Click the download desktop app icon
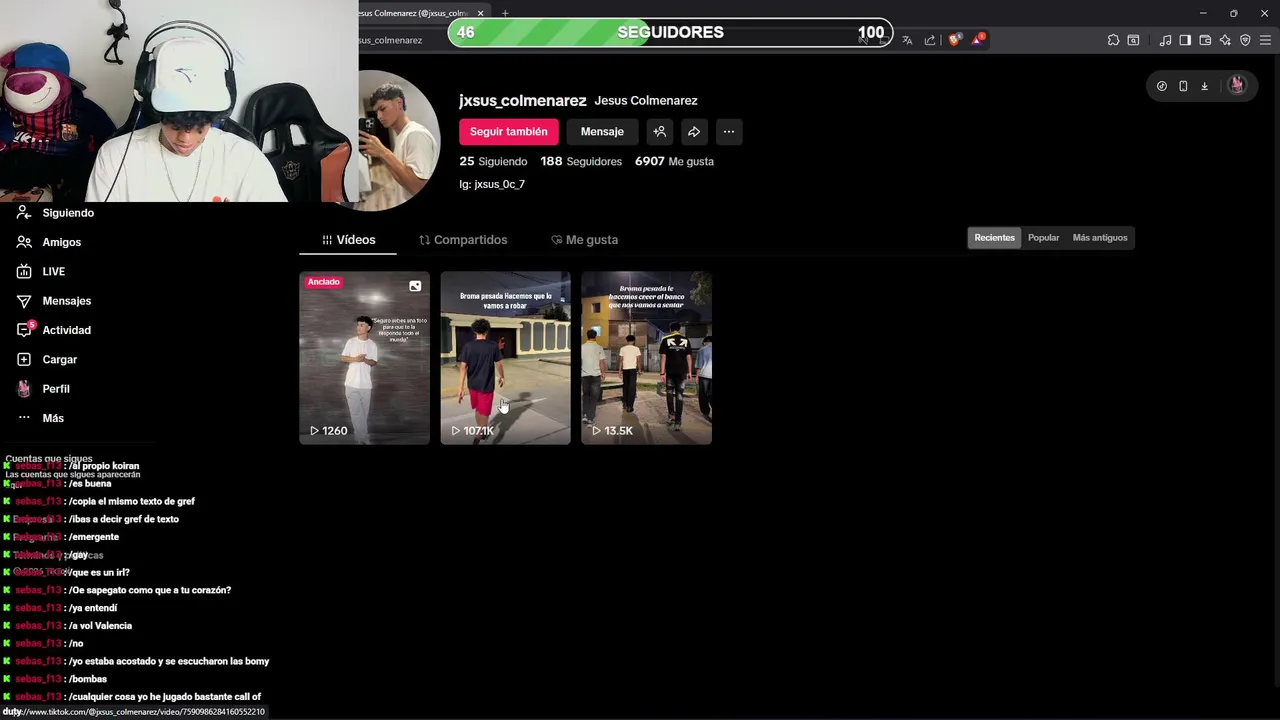The width and height of the screenshot is (1280, 720). click(1205, 86)
